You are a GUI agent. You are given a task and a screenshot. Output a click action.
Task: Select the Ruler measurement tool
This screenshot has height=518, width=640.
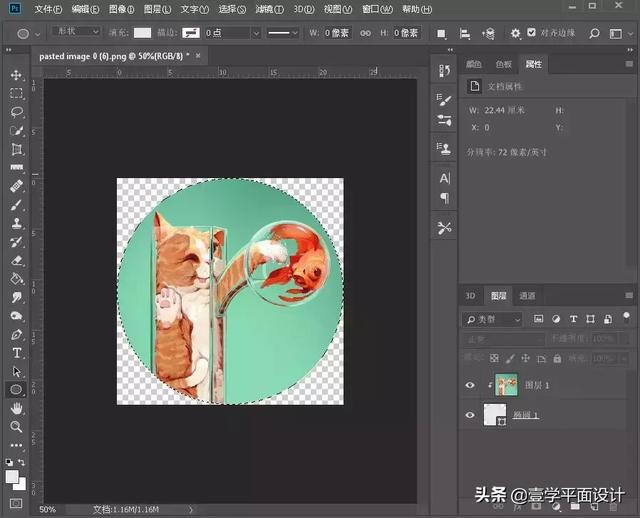click(16, 168)
